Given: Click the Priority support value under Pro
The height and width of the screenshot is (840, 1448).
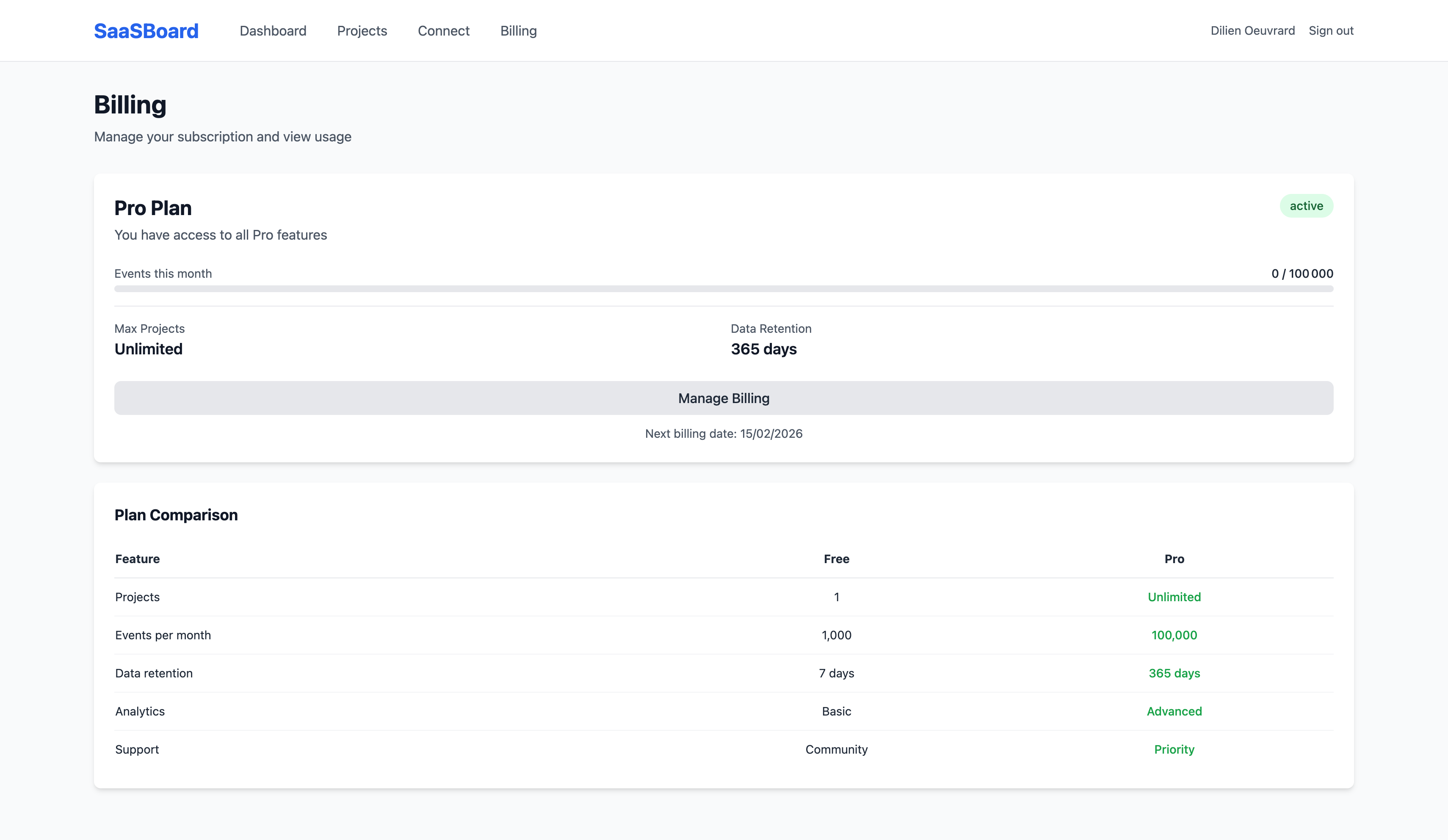Looking at the screenshot, I should pyautogui.click(x=1174, y=749).
